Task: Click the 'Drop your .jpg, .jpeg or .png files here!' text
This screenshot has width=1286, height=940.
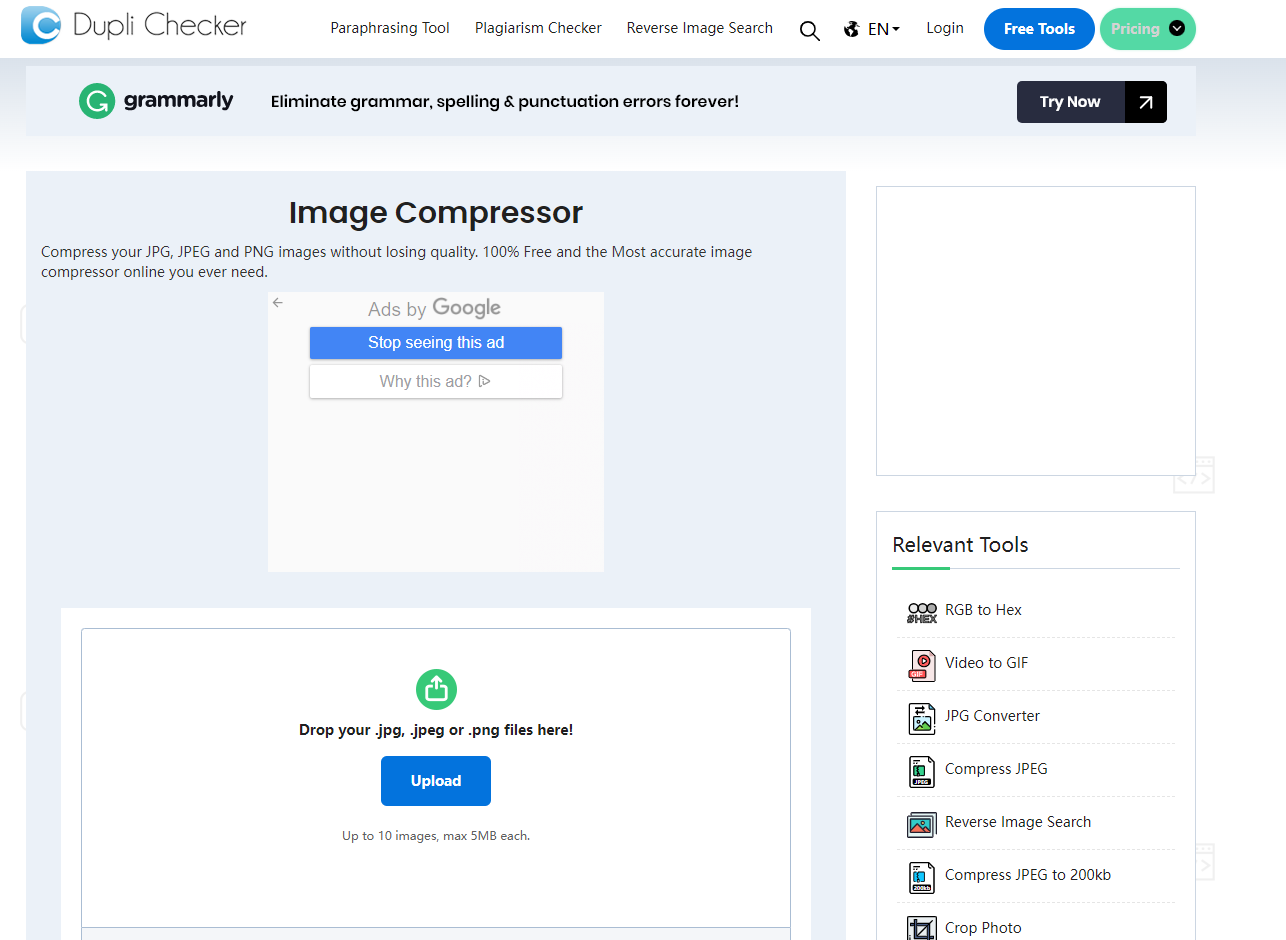Action: pos(436,730)
